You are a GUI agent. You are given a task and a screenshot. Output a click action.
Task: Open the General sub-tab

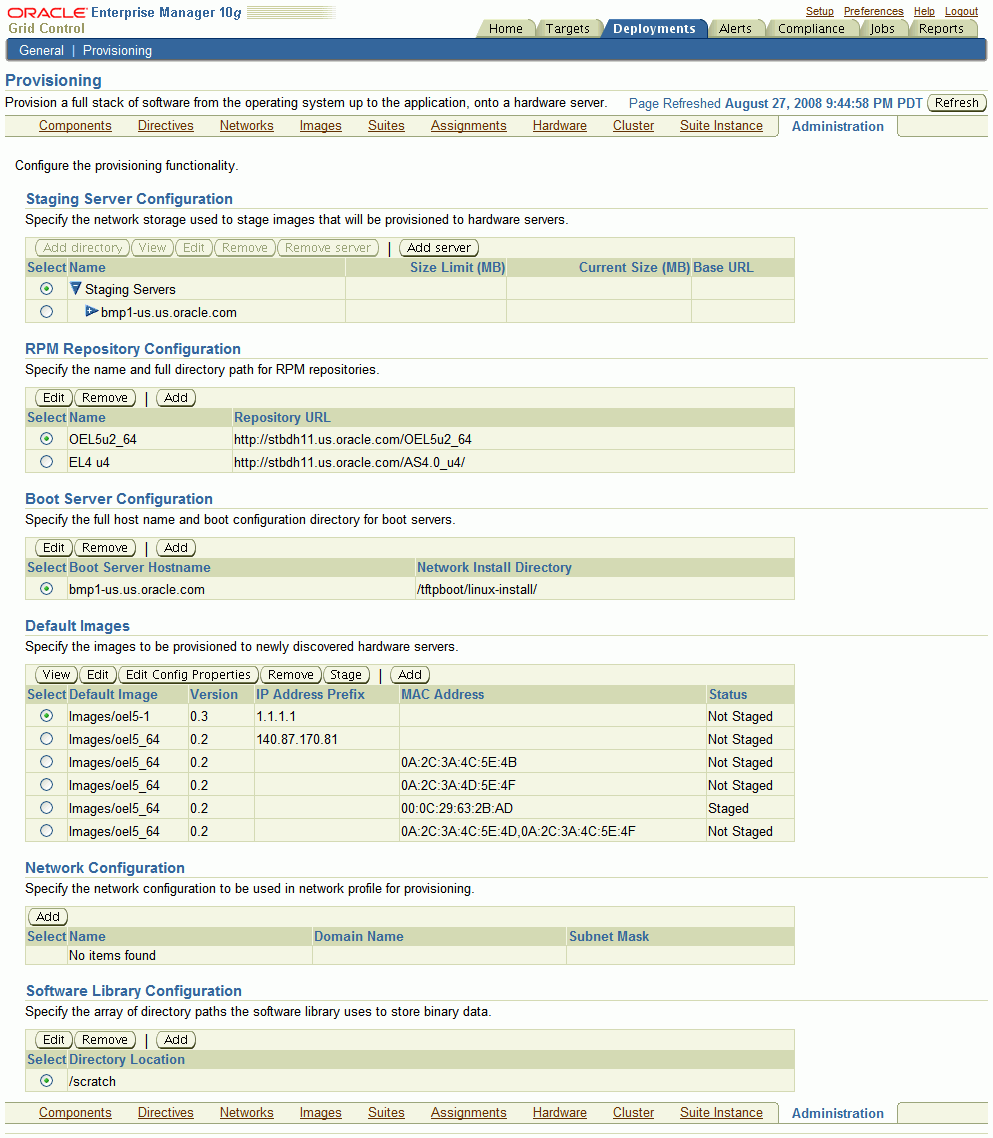coord(41,50)
